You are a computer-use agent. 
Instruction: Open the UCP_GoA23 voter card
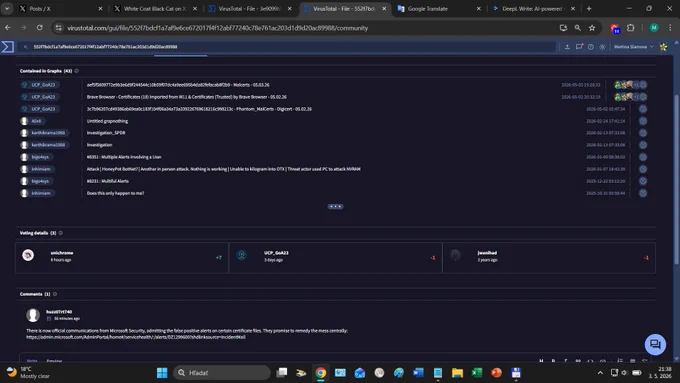pos(335,258)
